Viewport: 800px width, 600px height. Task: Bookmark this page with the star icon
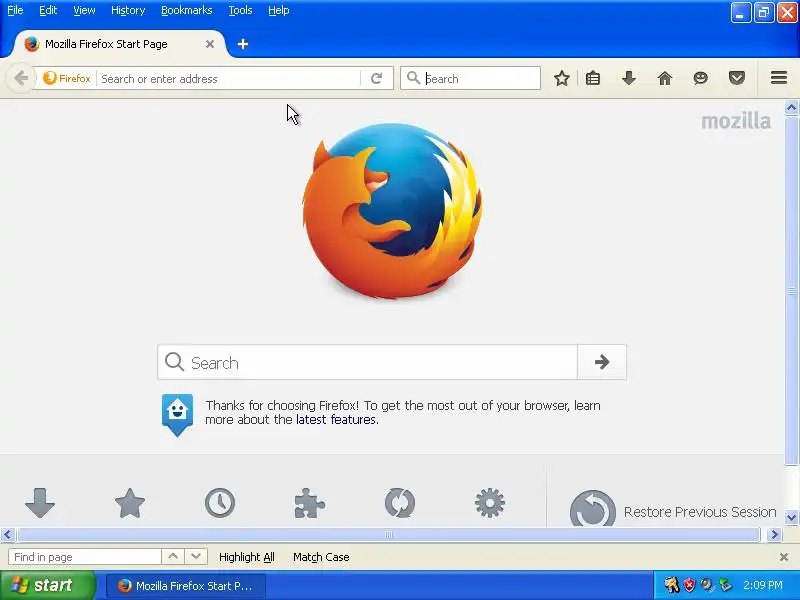562,78
